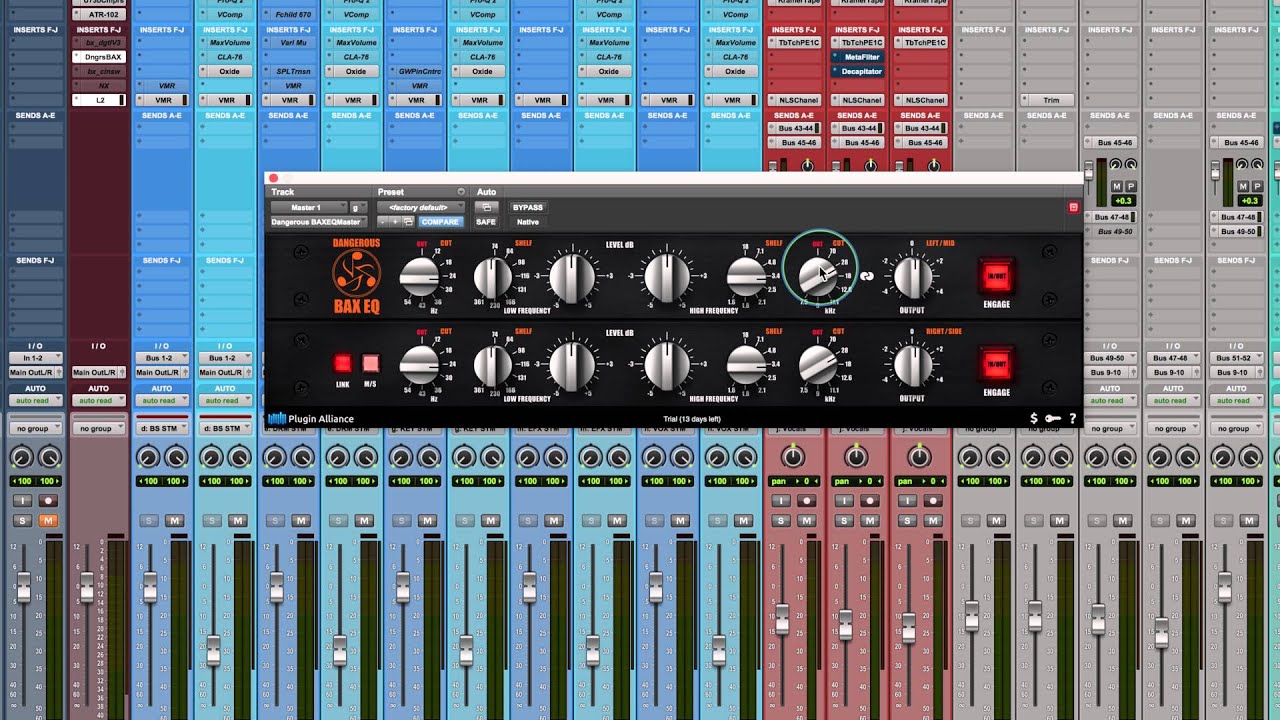Expand the Preset menu arrow
The width and height of the screenshot is (1280, 720).
point(461,192)
